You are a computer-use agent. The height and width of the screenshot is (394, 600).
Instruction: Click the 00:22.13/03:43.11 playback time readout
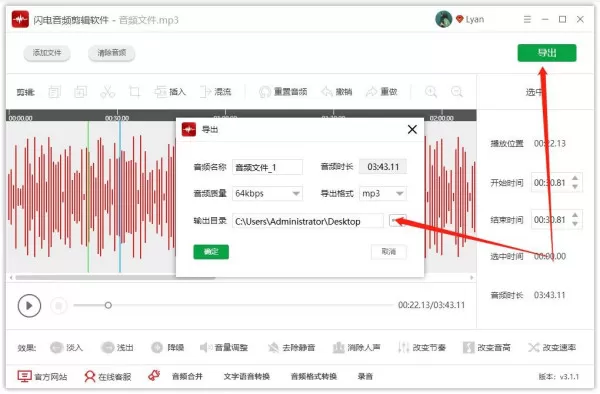click(x=432, y=305)
